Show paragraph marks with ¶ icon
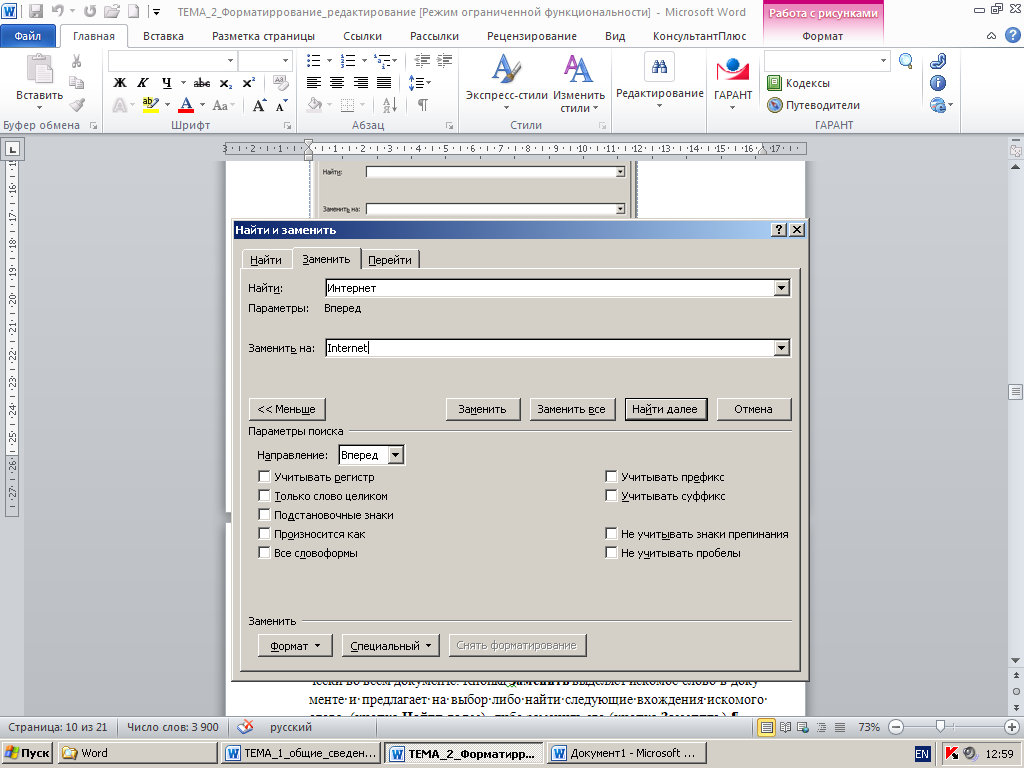 (423, 104)
